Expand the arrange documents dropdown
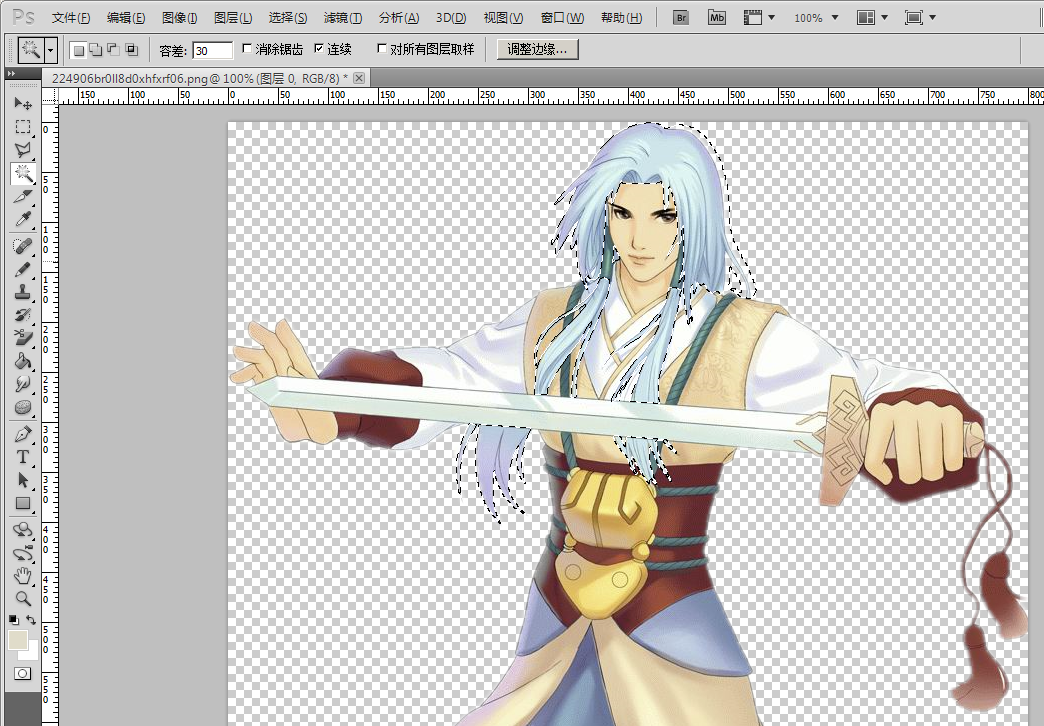The width and height of the screenshot is (1044, 726). (x=872, y=18)
